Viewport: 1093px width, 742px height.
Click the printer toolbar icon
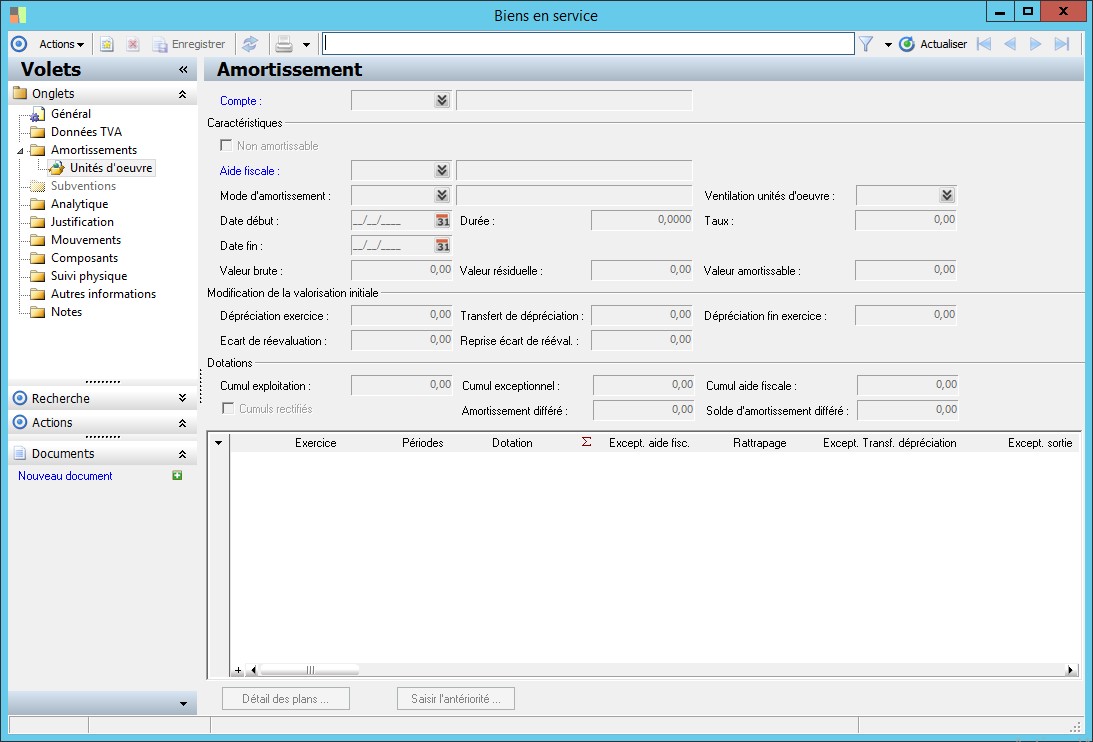click(284, 44)
